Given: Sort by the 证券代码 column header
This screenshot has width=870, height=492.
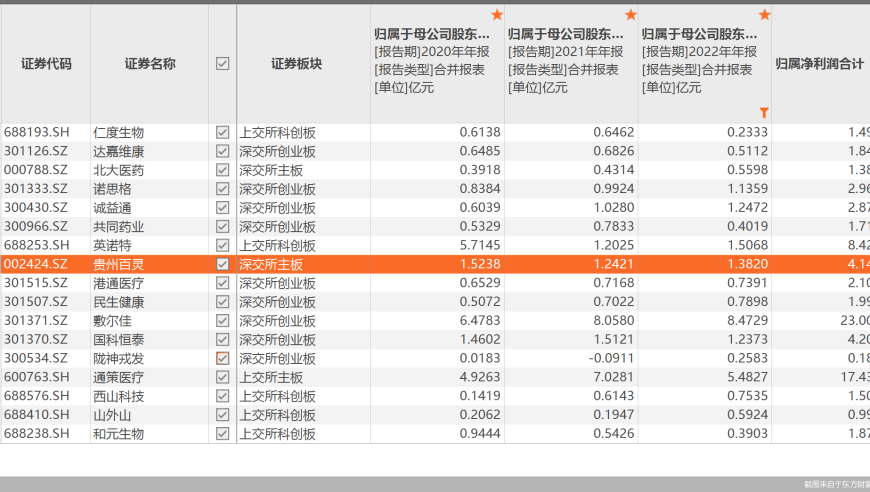Looking at the screenshot, I should click(46, 64).
